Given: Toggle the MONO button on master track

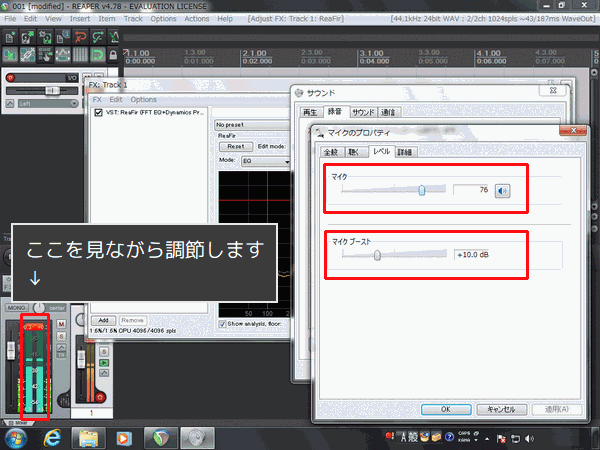Looking at the screenshot, I should coord(17,307).
